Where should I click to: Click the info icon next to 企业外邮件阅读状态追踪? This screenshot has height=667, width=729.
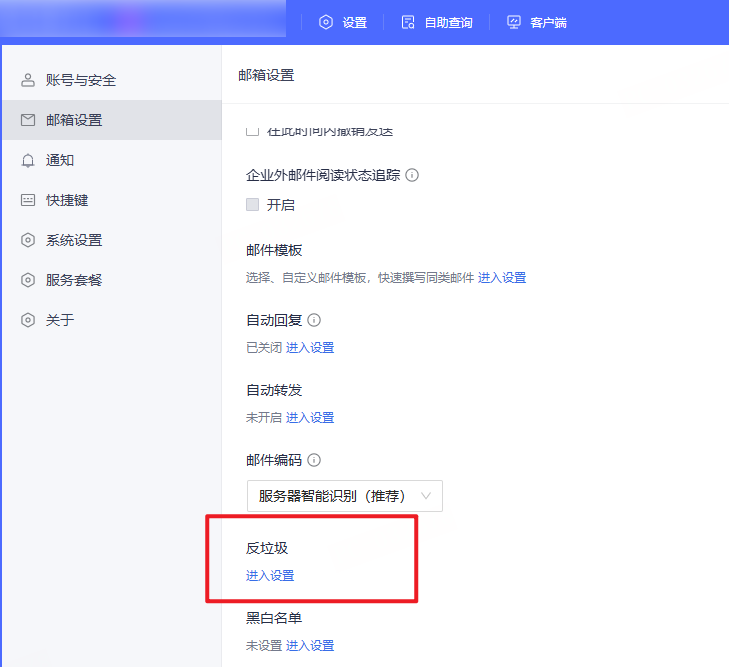point(412,175)
